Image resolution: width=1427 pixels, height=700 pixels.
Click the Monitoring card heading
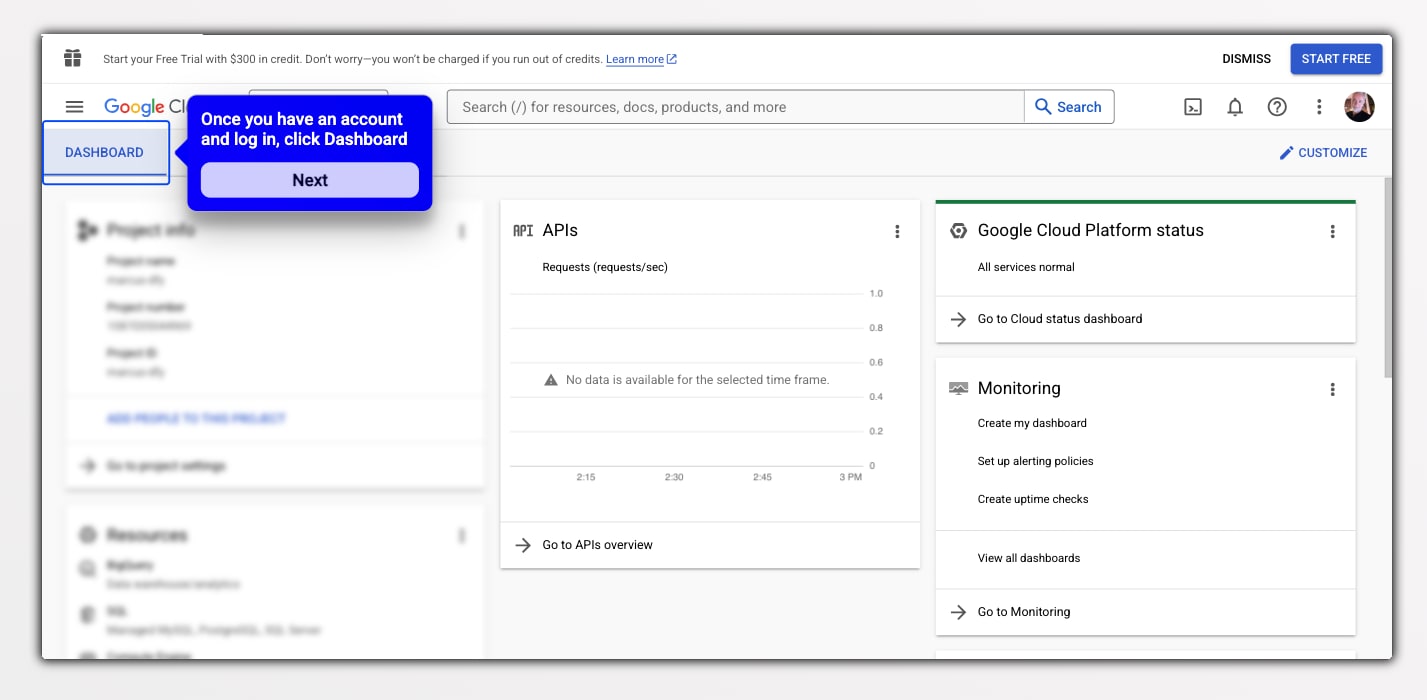[x=1019, y=388]
